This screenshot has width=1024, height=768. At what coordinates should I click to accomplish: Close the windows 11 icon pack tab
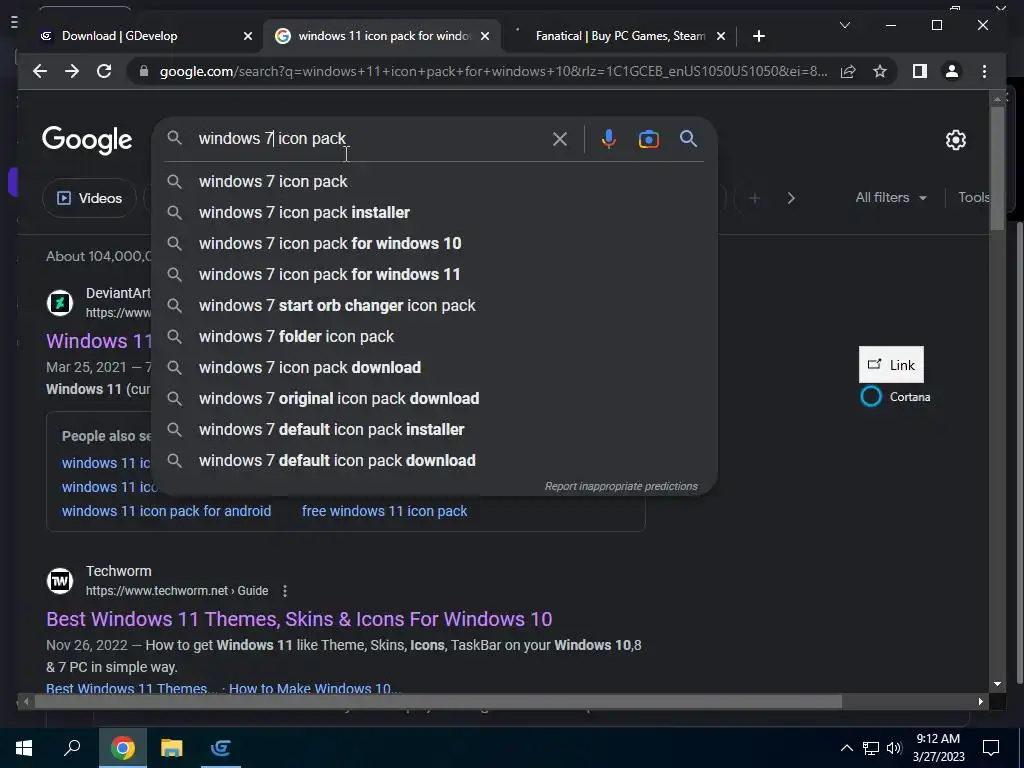(x=485, y=36)
